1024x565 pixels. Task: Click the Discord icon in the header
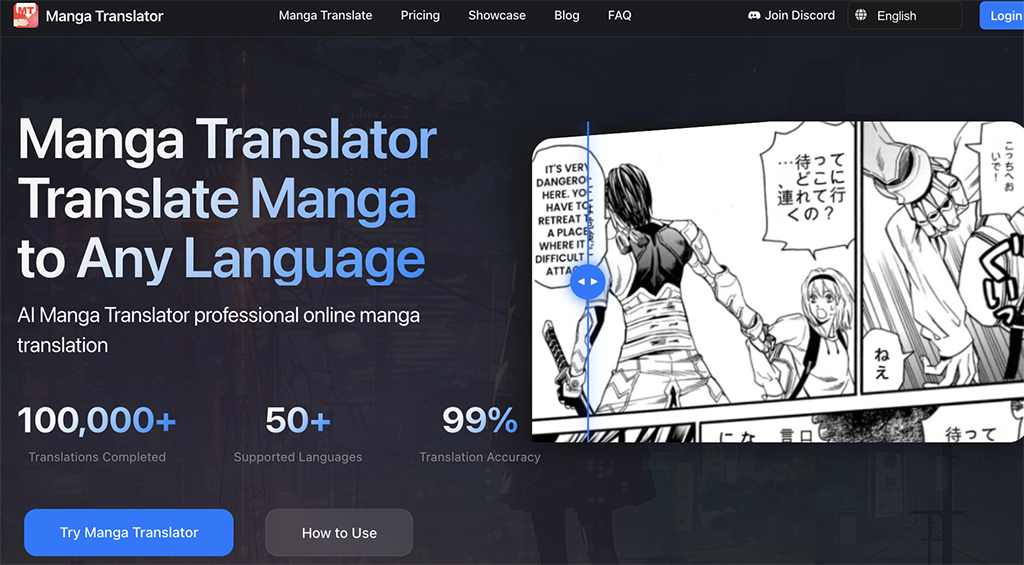(754, 15)
